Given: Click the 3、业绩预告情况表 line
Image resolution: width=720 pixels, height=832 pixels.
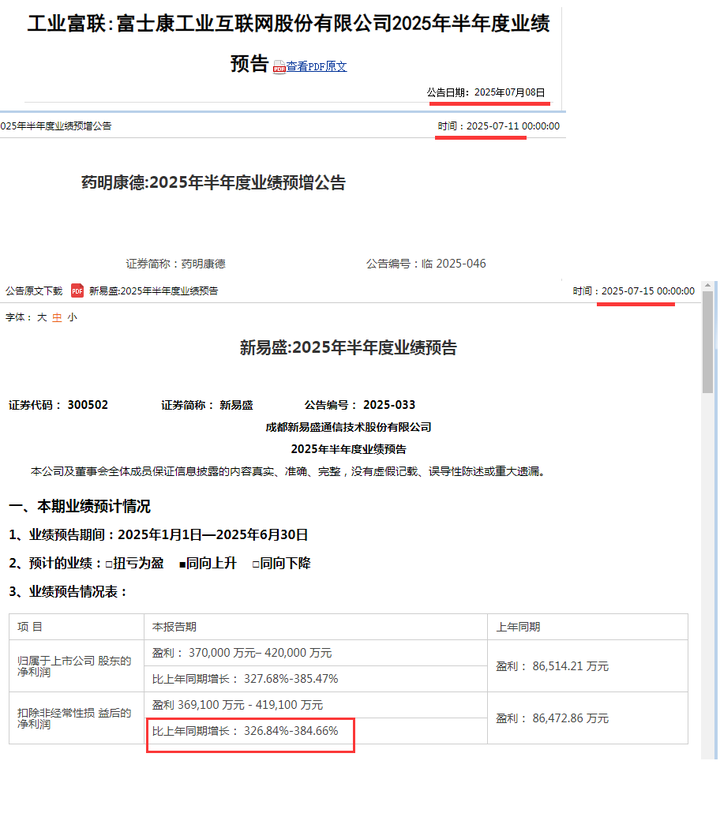Looking at the screenshot, I should click(x=68, y=592).
